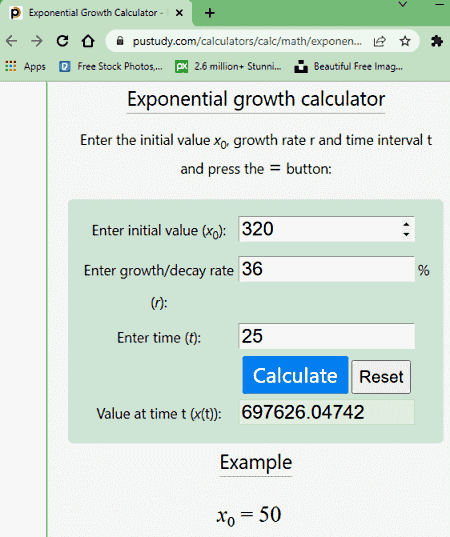Close the Exponential Growth Calculator tab

pos(179,13)
